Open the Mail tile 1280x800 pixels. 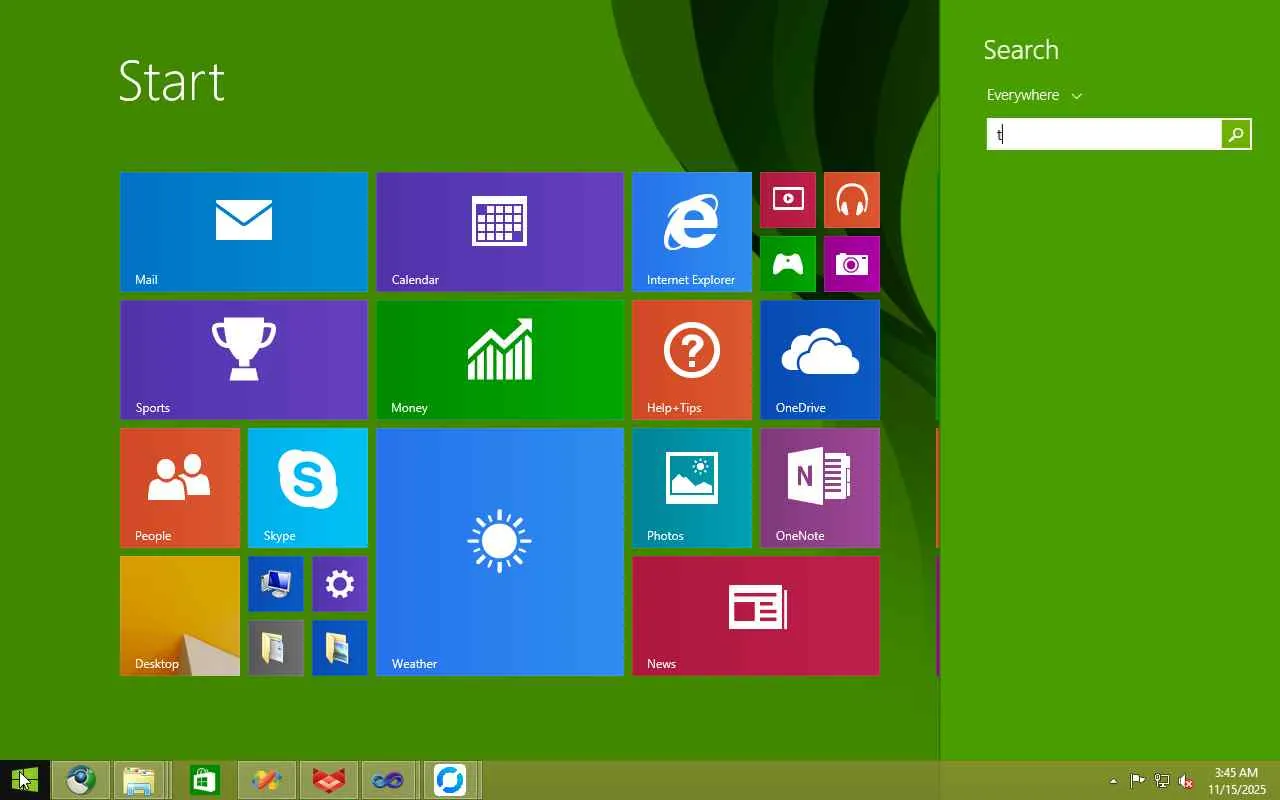coord(244,232)
